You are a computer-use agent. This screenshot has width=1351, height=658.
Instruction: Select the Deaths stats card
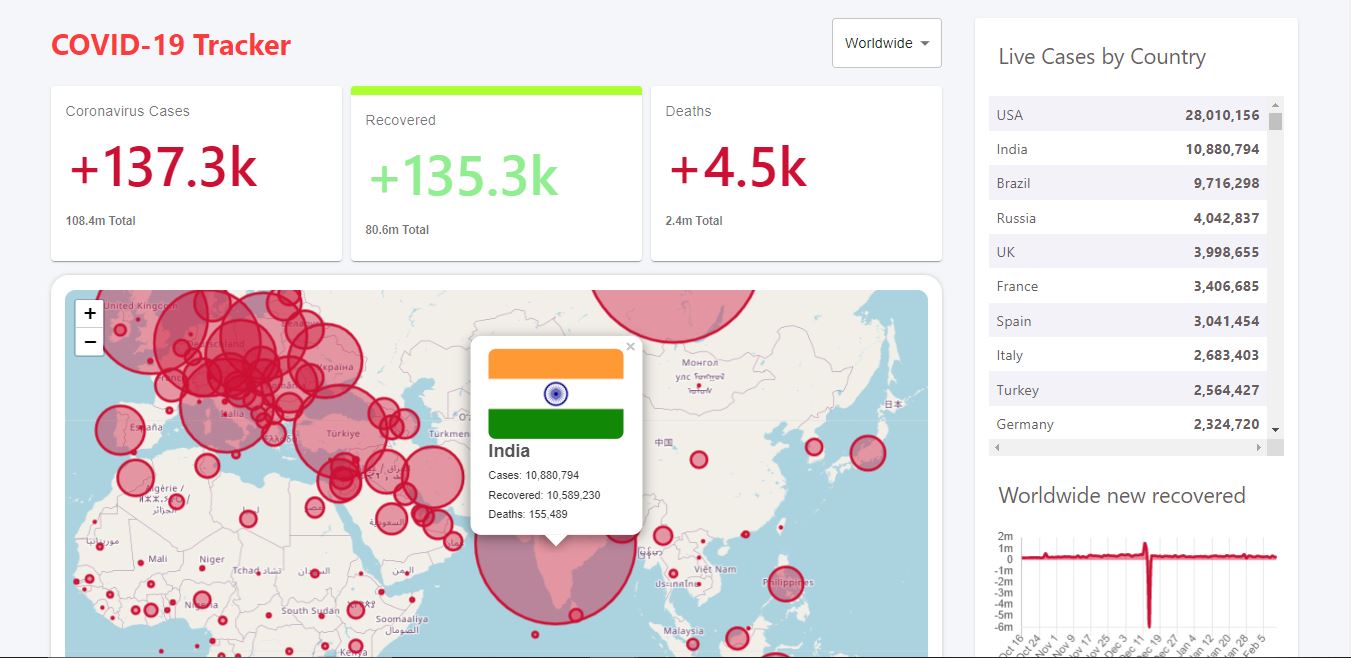coord(796,173)
